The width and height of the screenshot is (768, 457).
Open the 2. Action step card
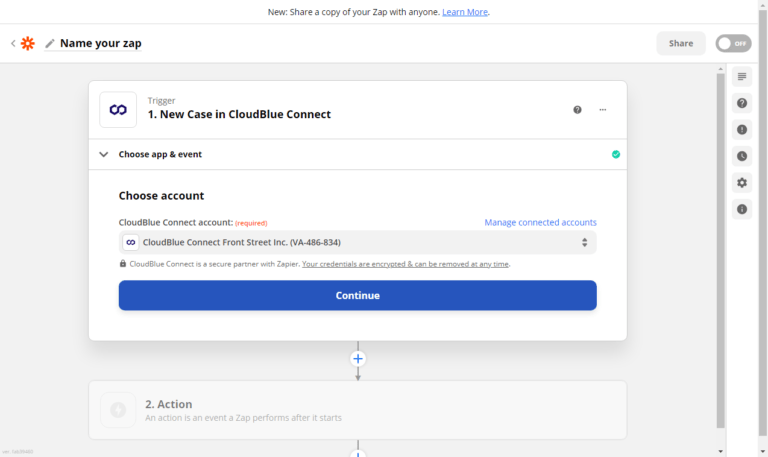tap(358, 410)
